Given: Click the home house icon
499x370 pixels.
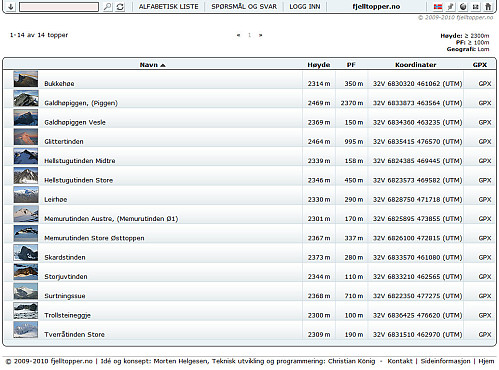Looking at the screenshot, I should pos(488,6).
